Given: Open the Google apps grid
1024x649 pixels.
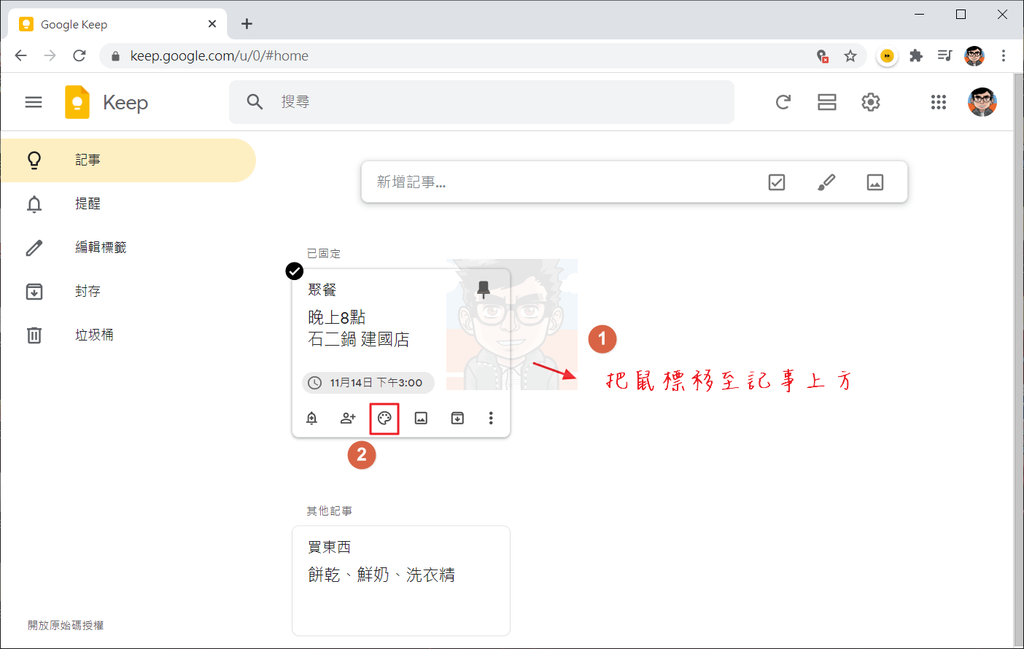Looking at the screenshot, I should tap(938, 102).
